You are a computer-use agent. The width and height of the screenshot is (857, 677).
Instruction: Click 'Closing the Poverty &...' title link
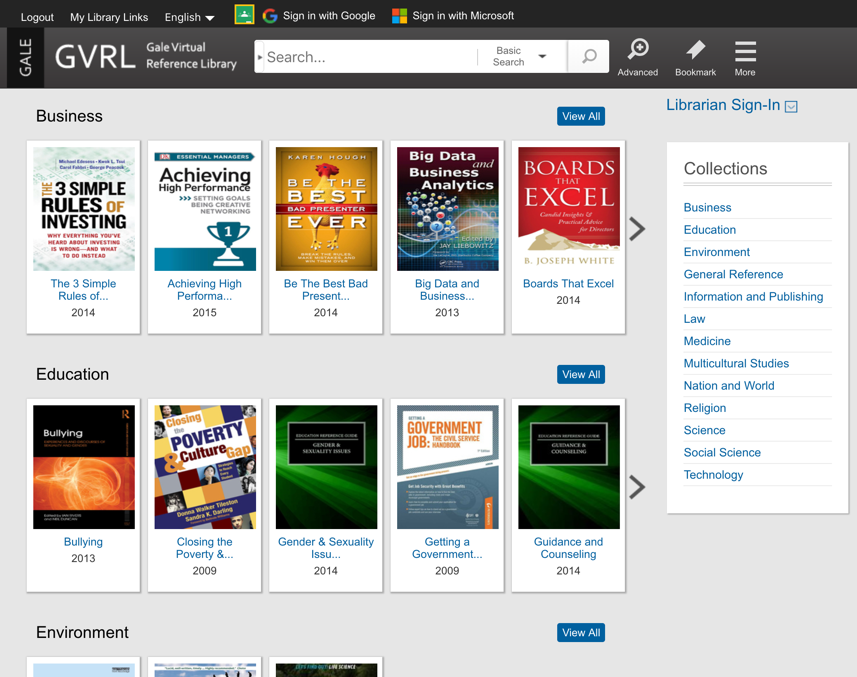pyautogui.click(x=204, y=548)
